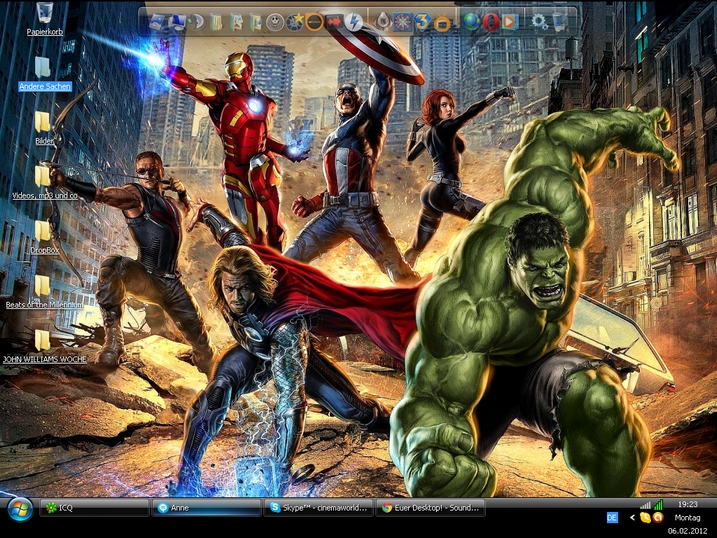
Task: Click the blue lightning bolt dock icon
Action: coord(353,21)
